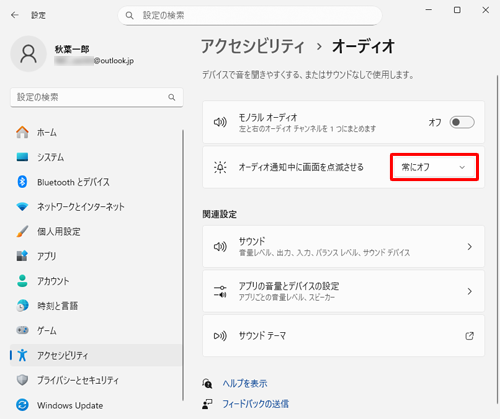Click the Bluetooth icon in sidebar
The width and height of the screenshot is (500, 419).
(x=22, y=182)
